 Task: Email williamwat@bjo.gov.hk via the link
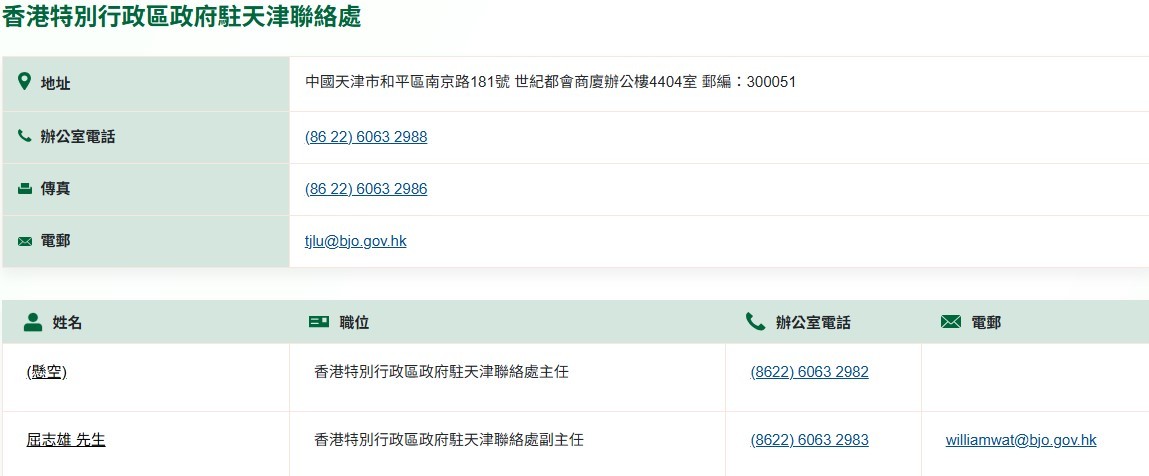point(1021,440)
